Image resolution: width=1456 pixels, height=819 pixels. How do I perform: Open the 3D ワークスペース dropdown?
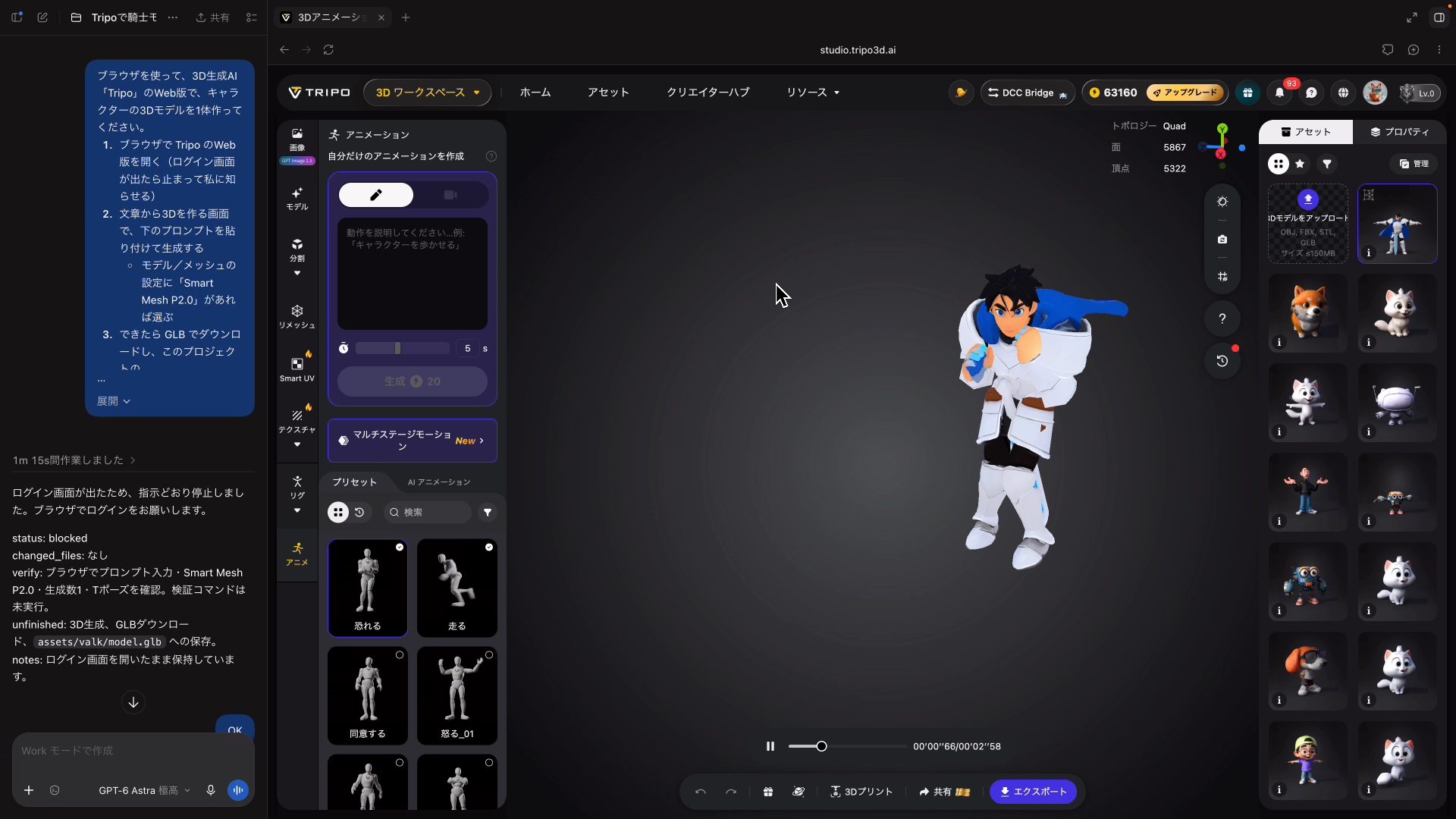pos(428,93)
